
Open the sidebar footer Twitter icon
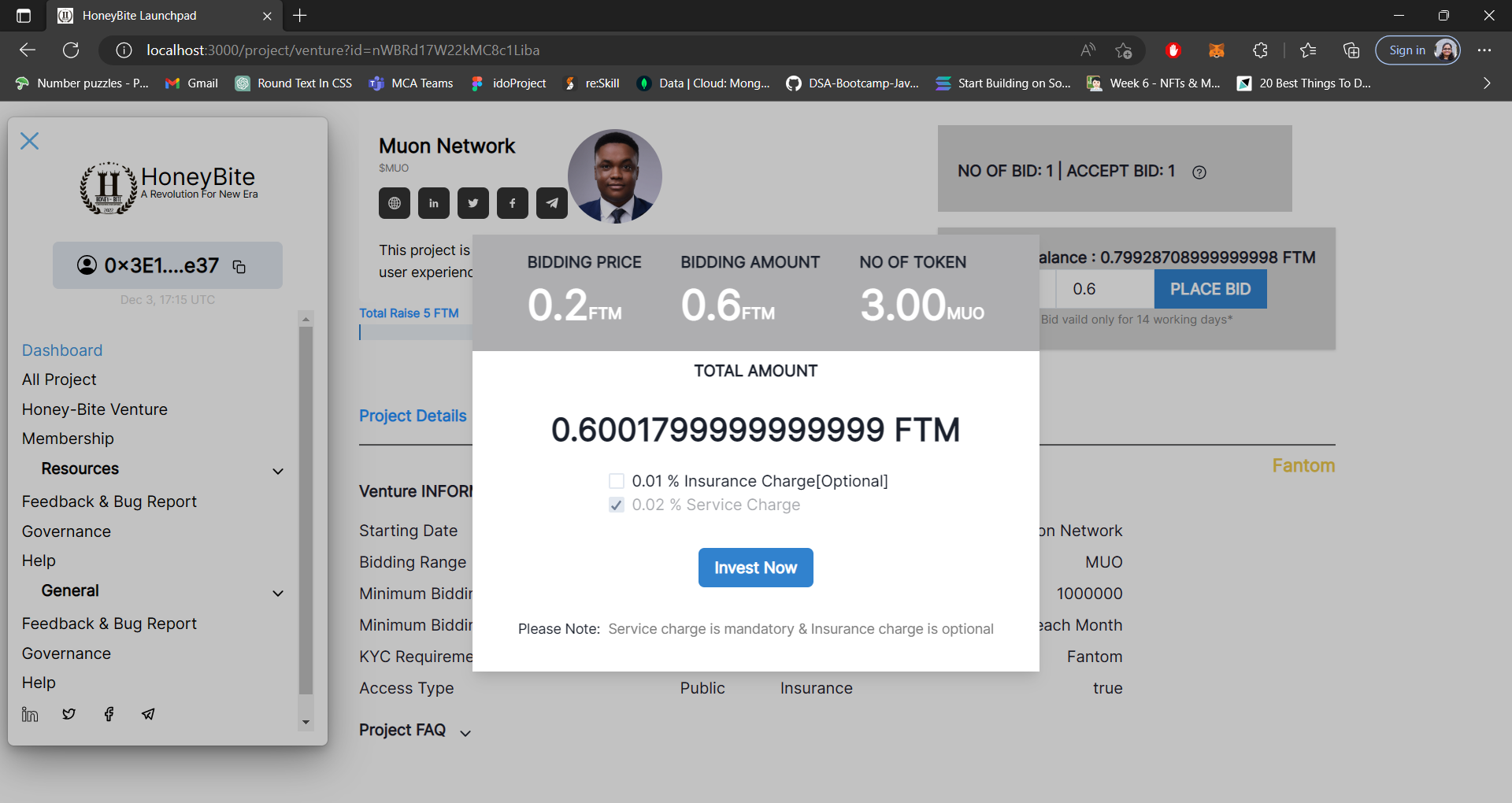[69, 714]
